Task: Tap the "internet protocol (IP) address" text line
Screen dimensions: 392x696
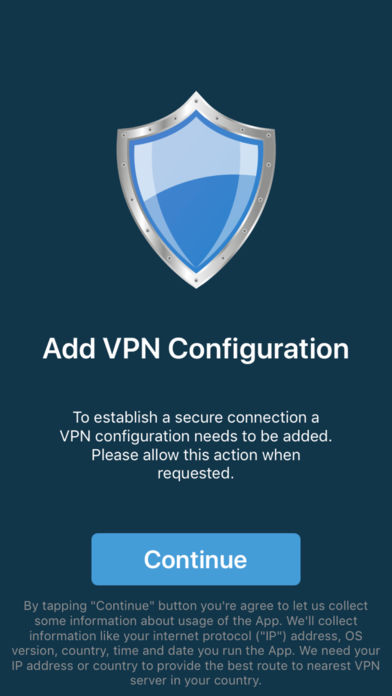Action: pos(196,636)
